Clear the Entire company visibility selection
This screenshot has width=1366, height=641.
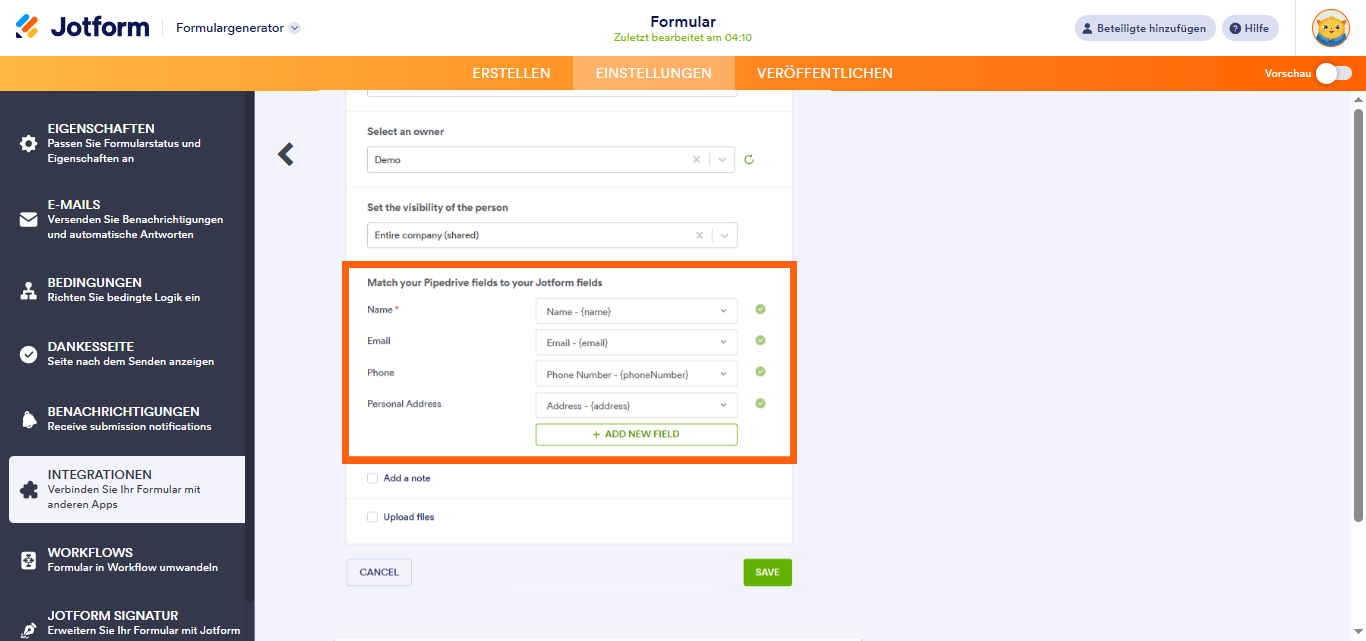[x=698, y=235]
